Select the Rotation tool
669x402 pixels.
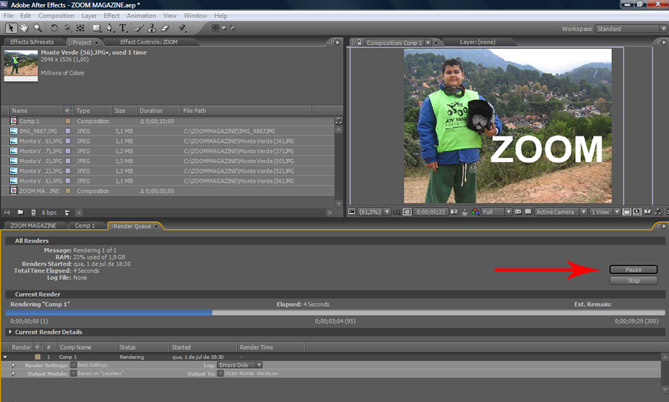(52, 29)
